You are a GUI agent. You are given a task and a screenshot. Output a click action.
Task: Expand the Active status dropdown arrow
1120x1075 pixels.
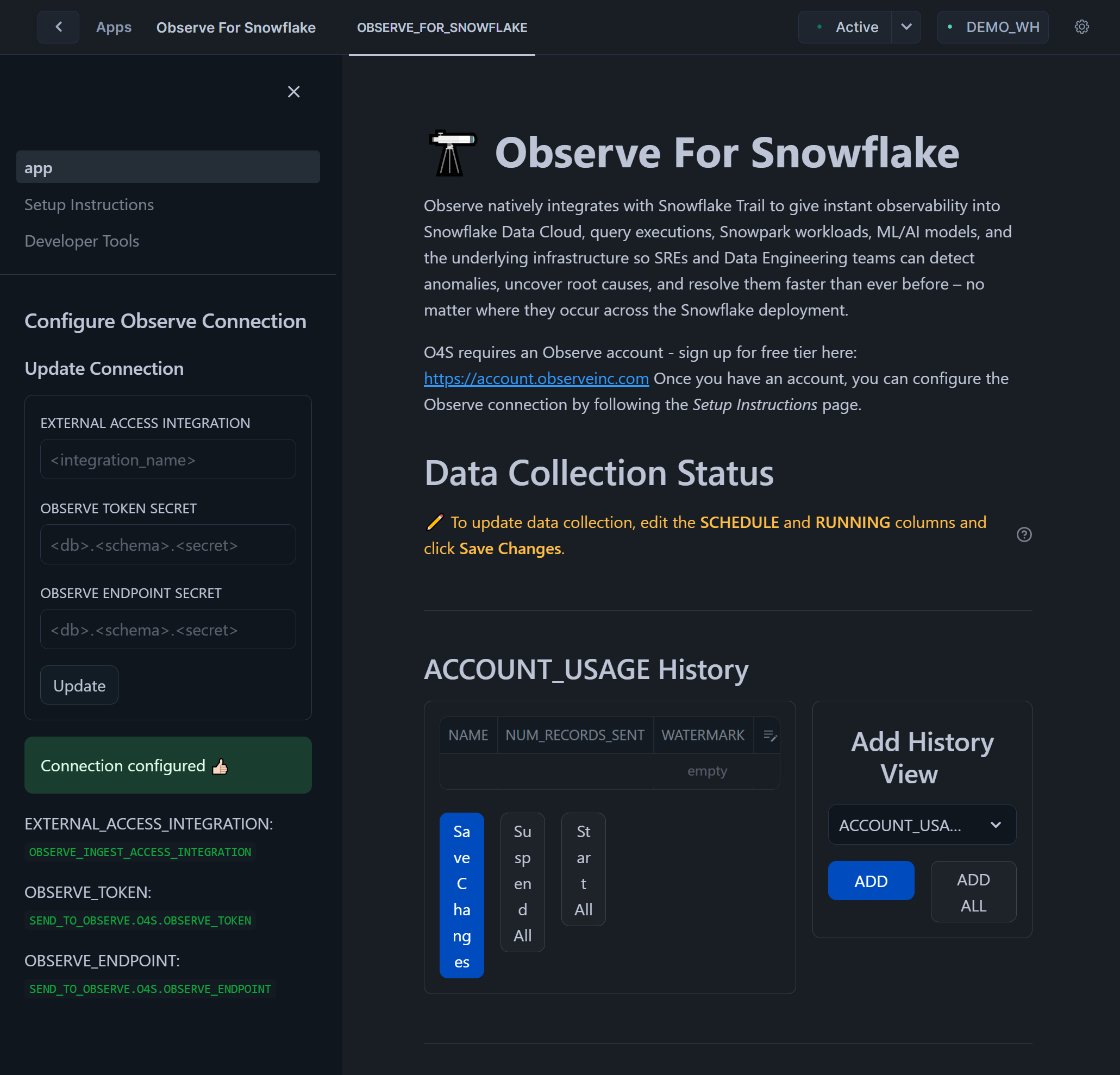906,27
